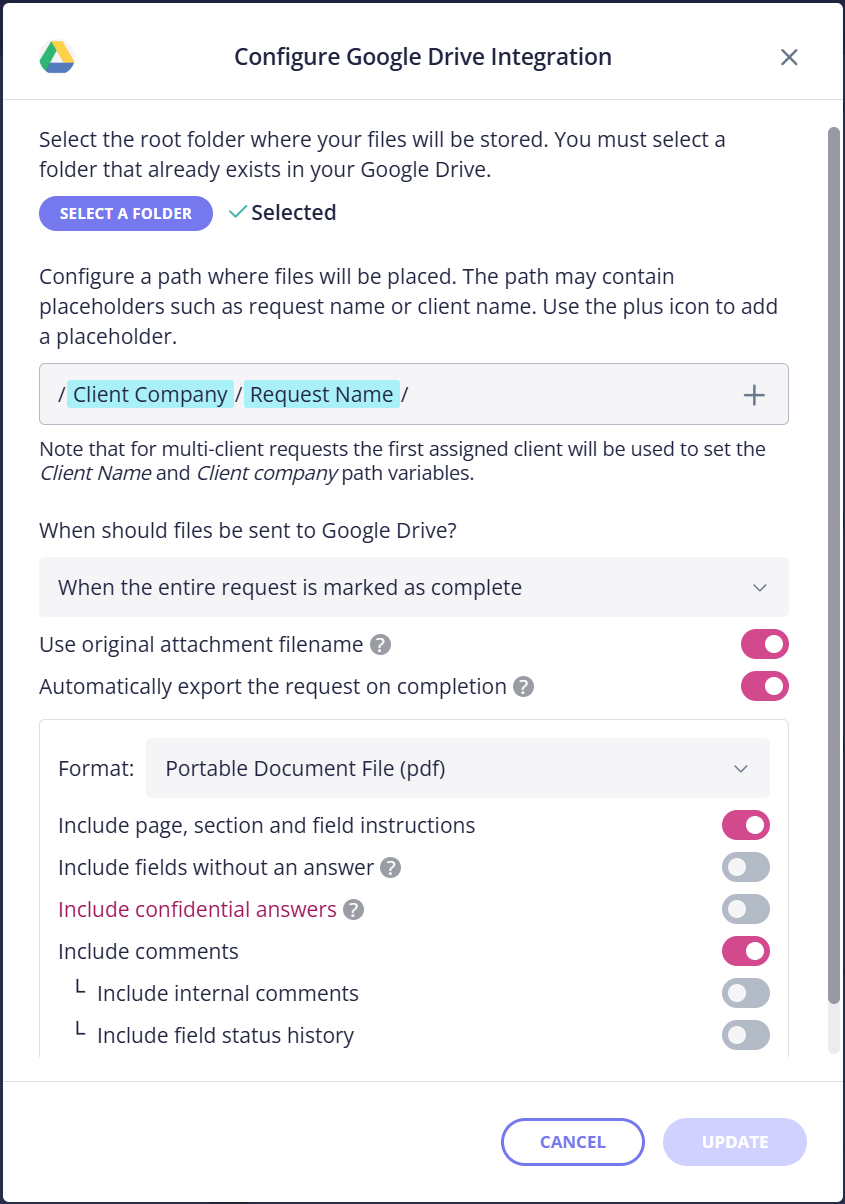Click the Google Drive logo icon
Viewport: 845px width, 1204px height.
tap(57, 57)
